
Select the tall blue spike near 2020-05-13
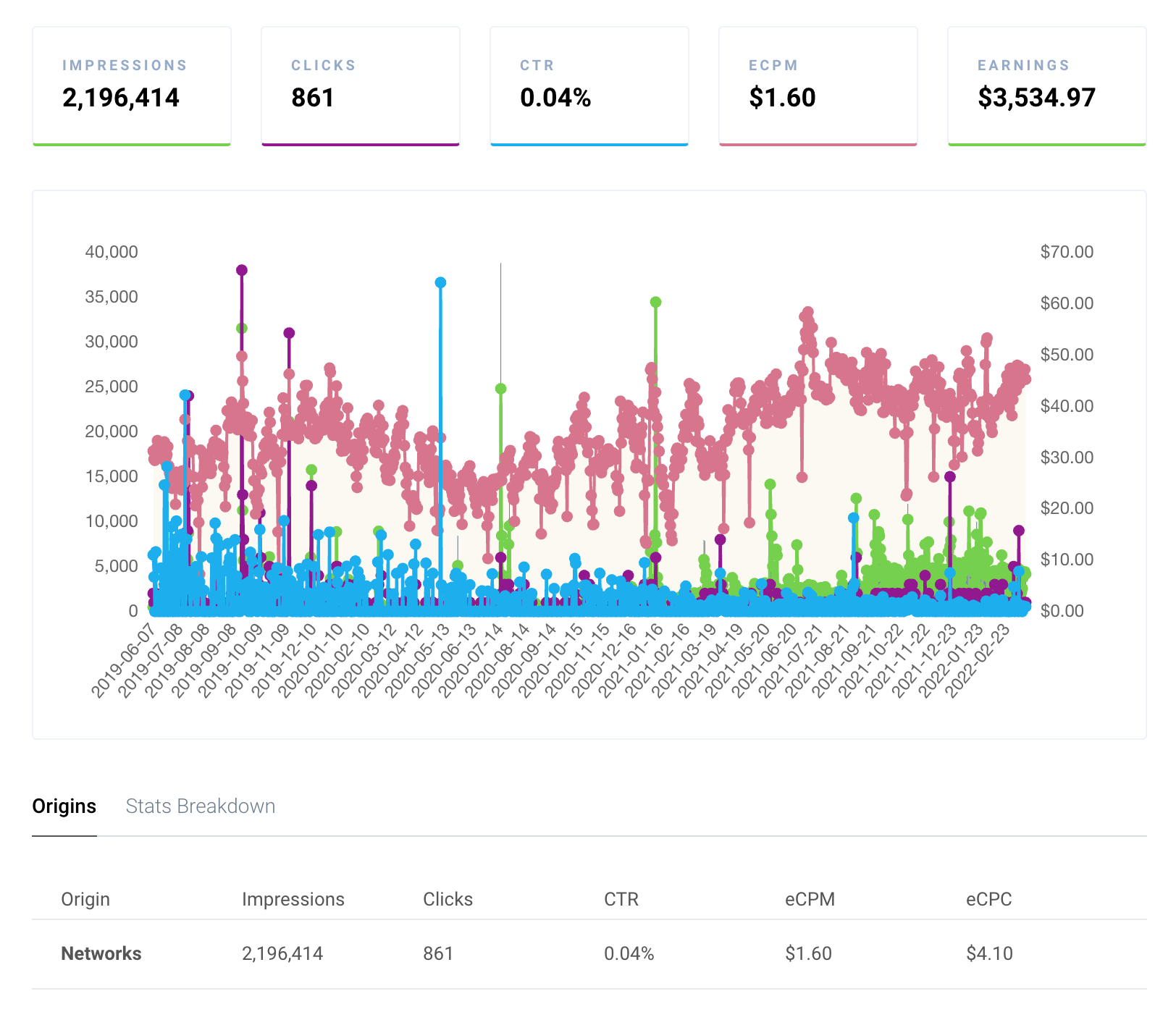(x=440, y=282)
